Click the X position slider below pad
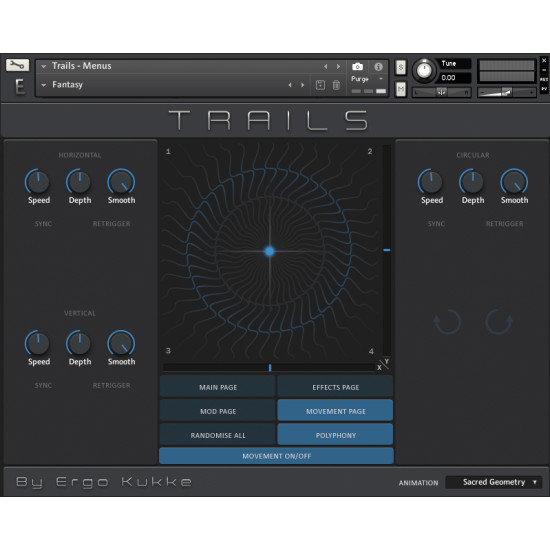550x550 pixels. pos(269,368)
